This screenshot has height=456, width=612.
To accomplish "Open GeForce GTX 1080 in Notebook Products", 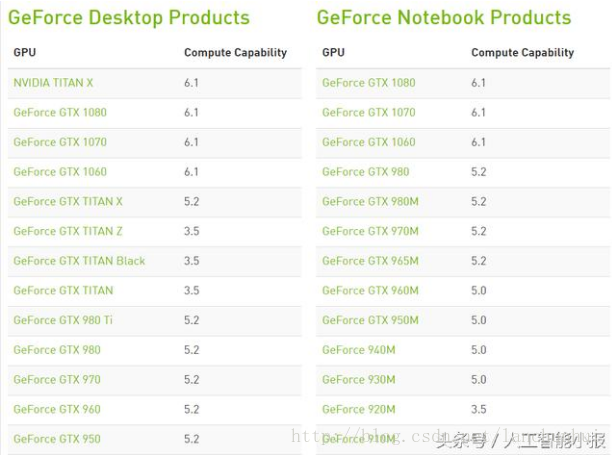I will [368, 83].
